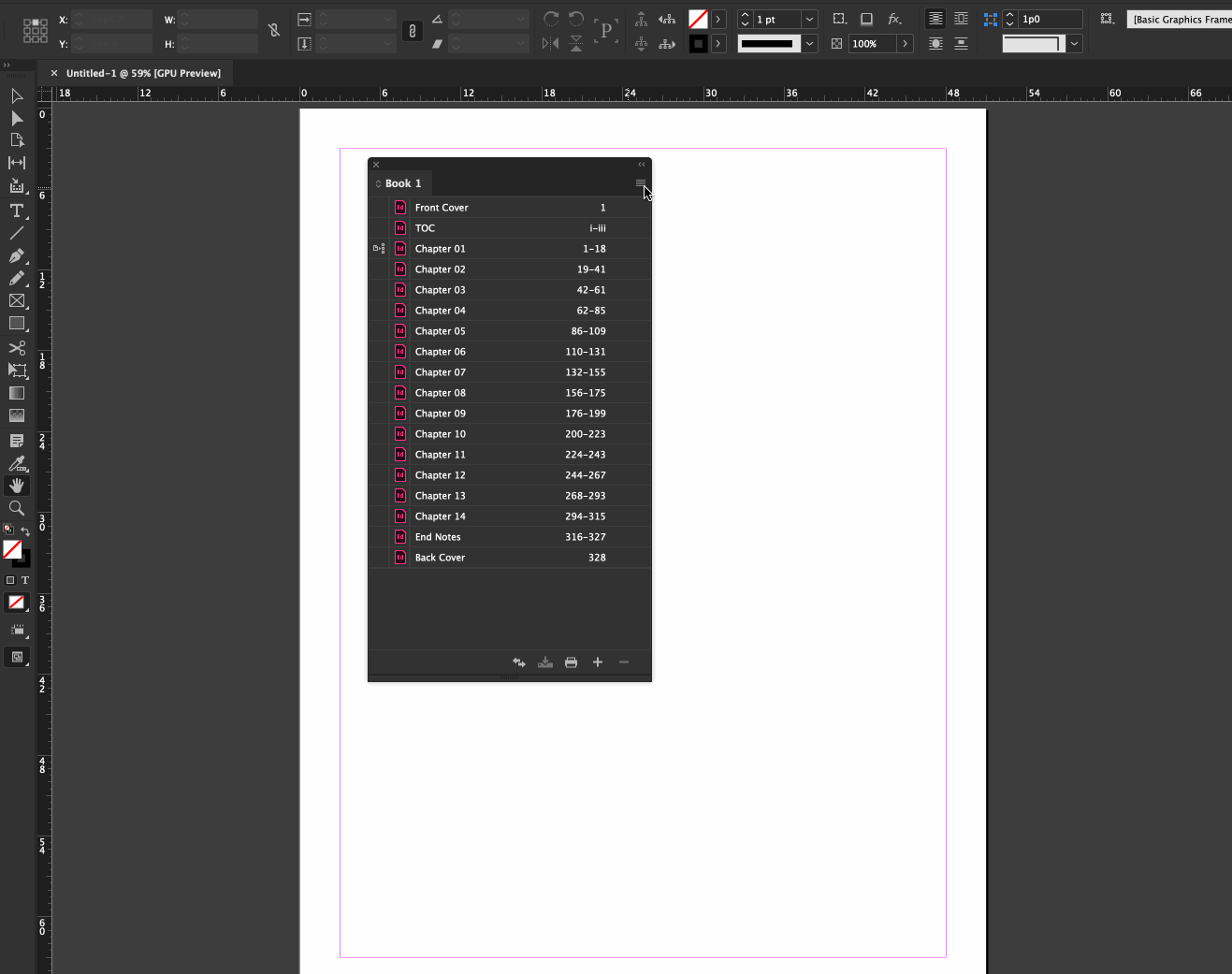Toggle Formatting affects text button
The height and width of the screenshot is (974, 1232).
point(25,580)
